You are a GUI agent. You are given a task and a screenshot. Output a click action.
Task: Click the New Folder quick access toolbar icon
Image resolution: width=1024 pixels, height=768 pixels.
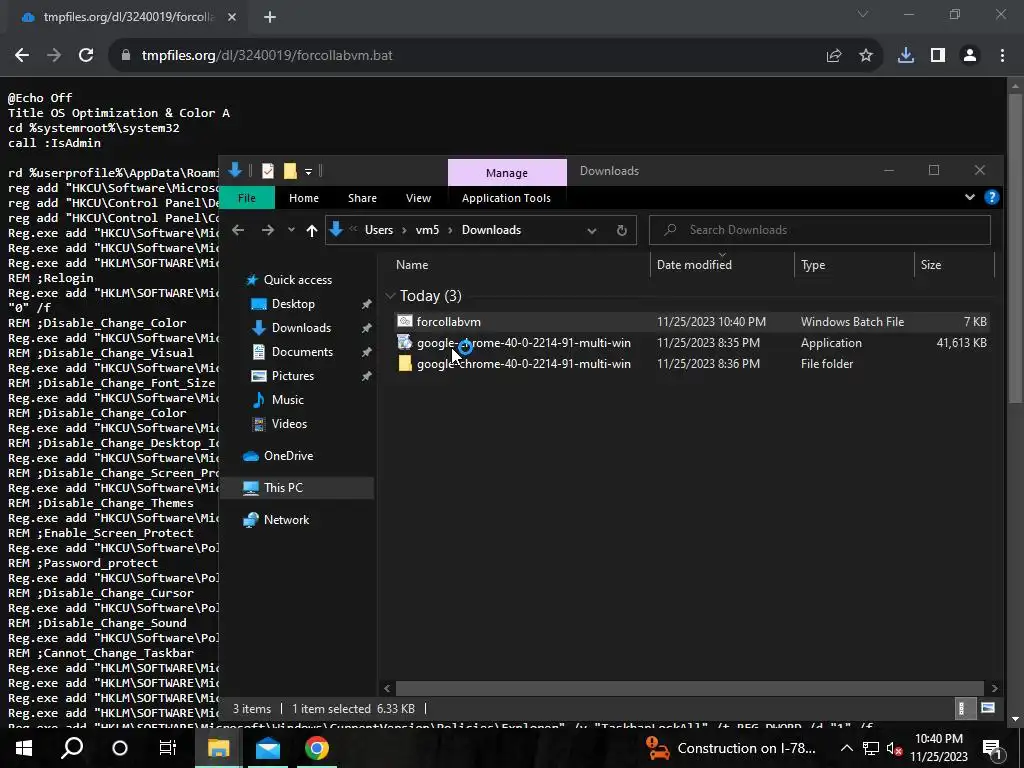[x=290, y=171]
